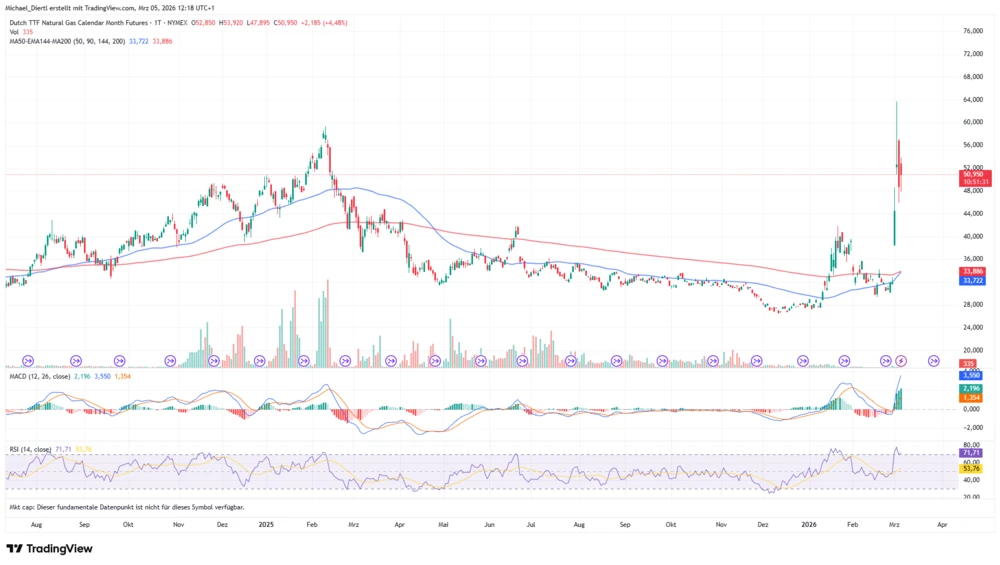Click the leftmost purple rollover marker
The image size is (1000, 565).
click(x=28, y=359)
